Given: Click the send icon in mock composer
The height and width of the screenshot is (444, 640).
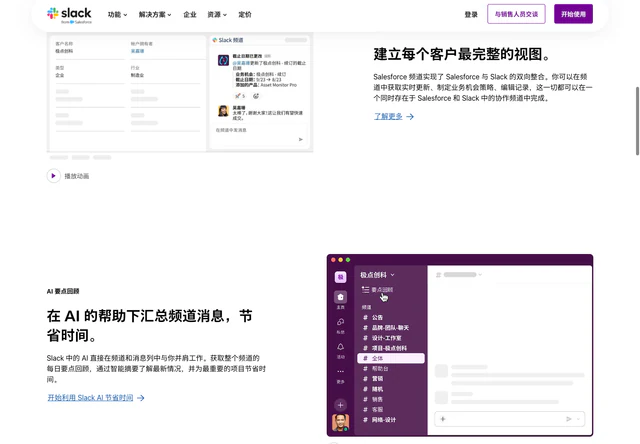Looking at the screenshot, I should point(569,419).
